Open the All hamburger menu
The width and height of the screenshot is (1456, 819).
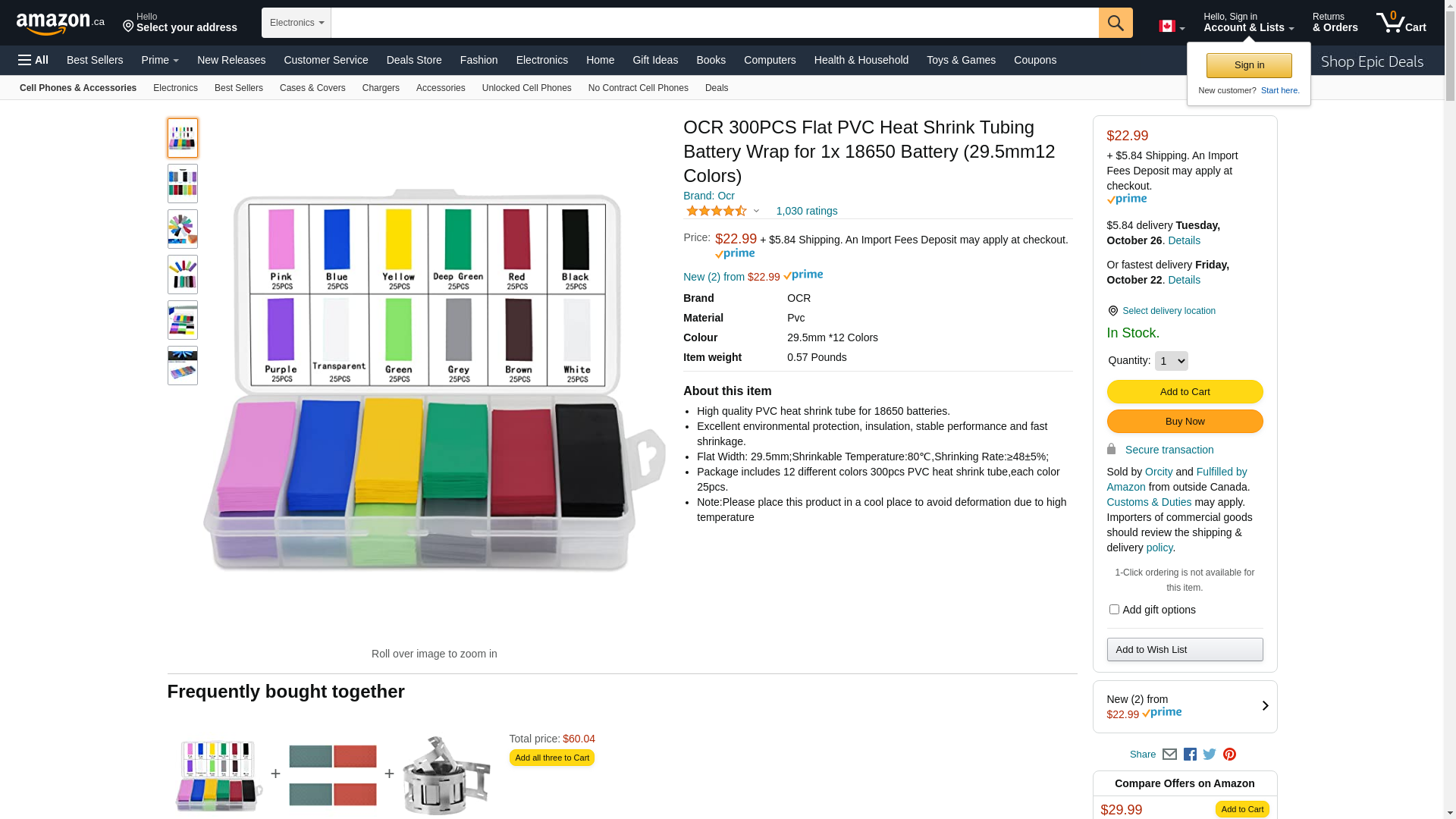[x=33, y=60]
